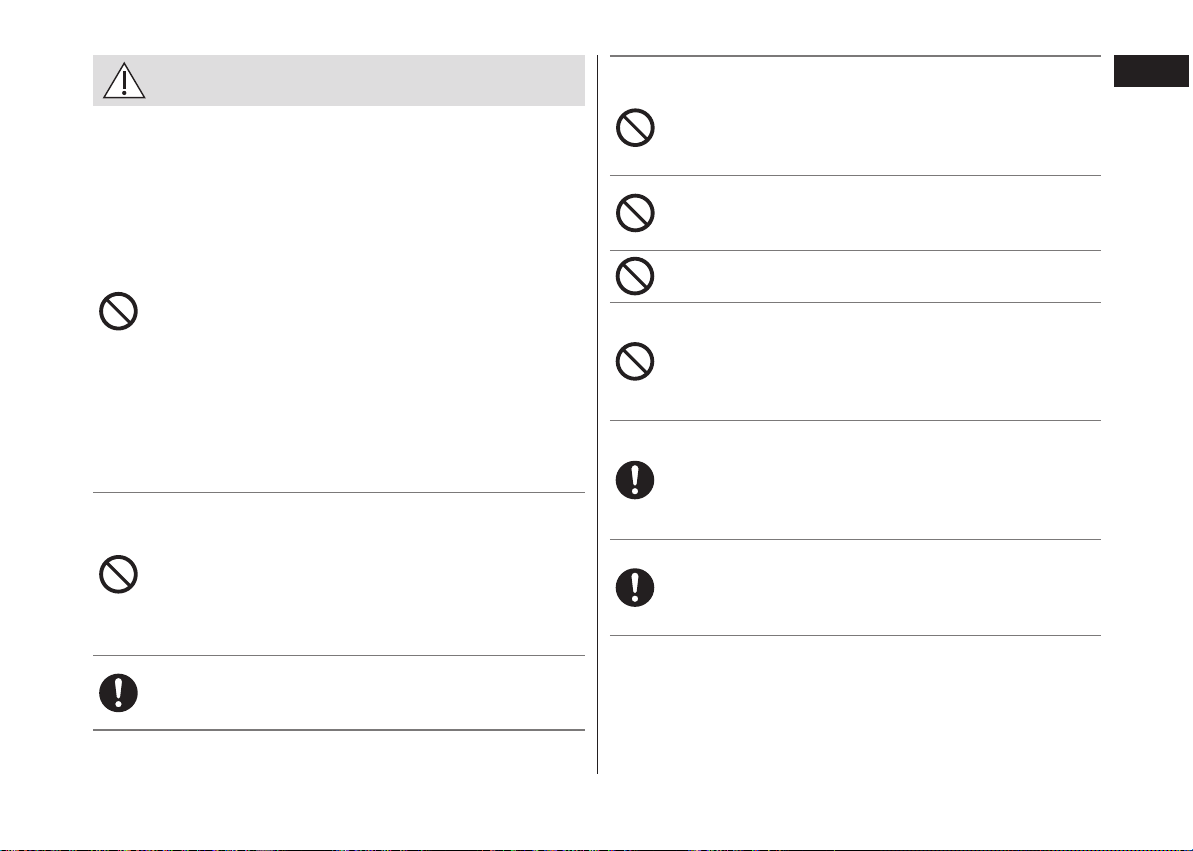
Task: Click the second prohibition icon in left column
Action: (x=118, y=574)
